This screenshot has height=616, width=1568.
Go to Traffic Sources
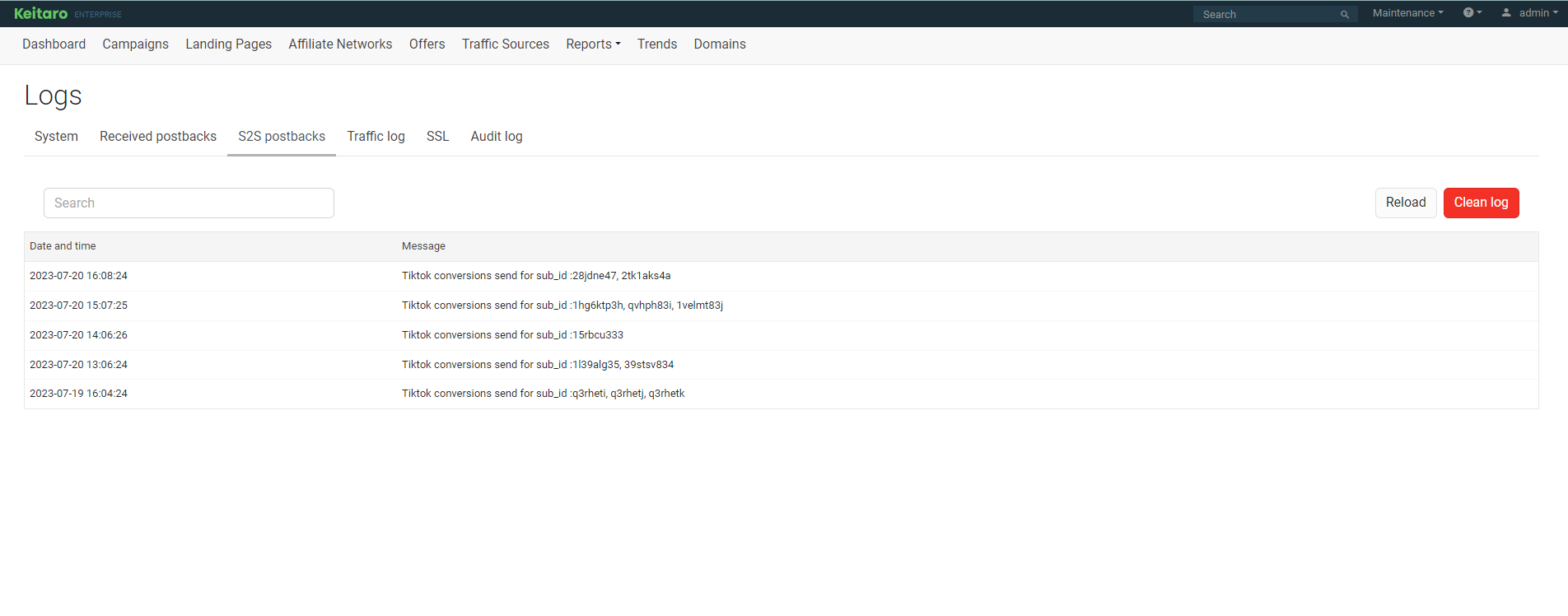click(505, 44)
